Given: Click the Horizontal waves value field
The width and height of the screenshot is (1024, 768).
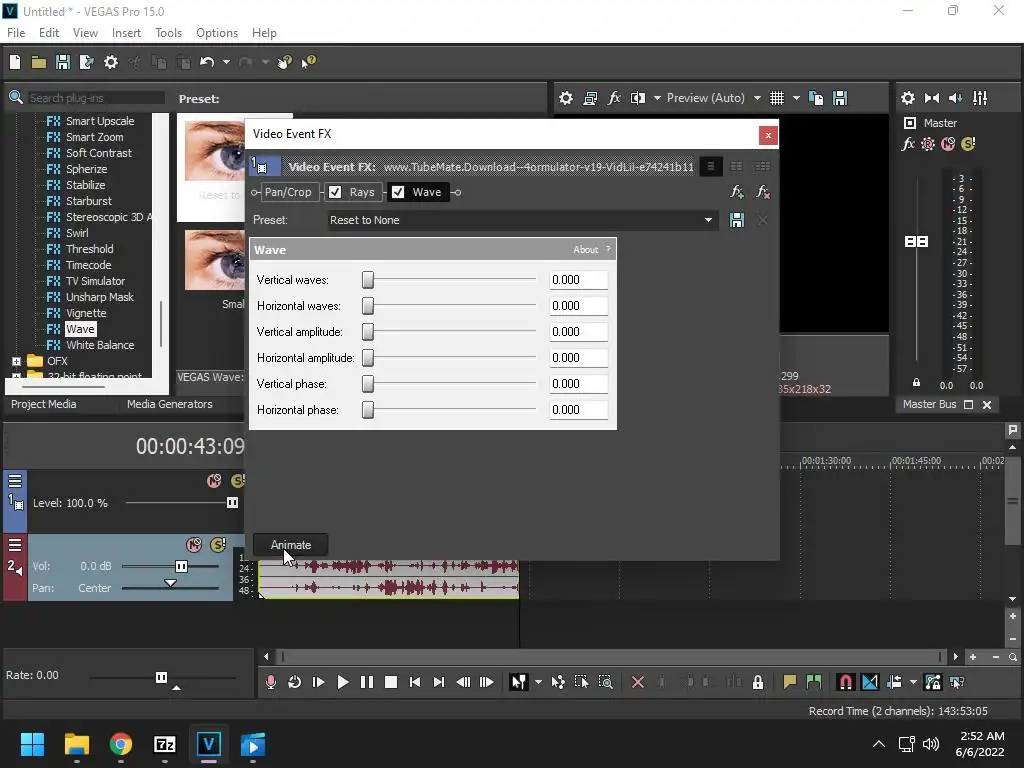Looking at the screenshot, I should (579, 306).
